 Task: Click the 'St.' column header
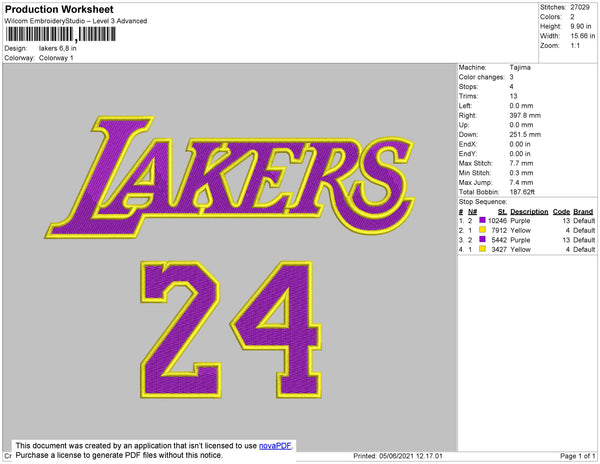(x=502, y=212)
